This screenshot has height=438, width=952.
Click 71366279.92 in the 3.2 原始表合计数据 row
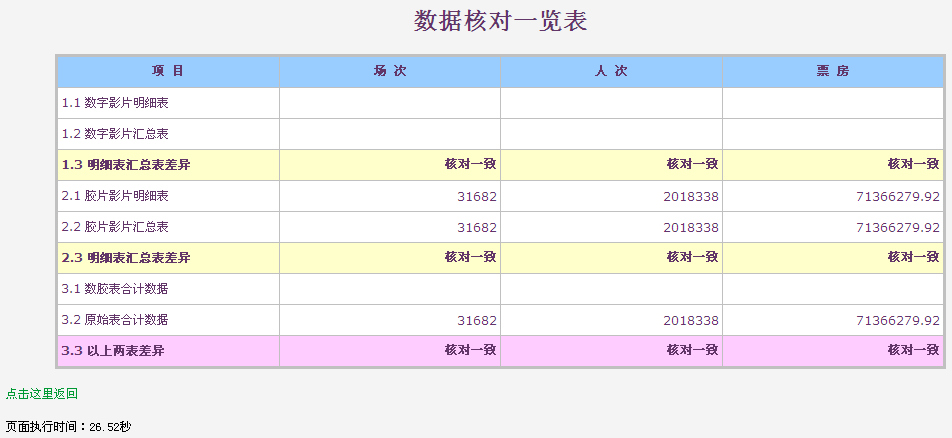(x=898, y=320)
